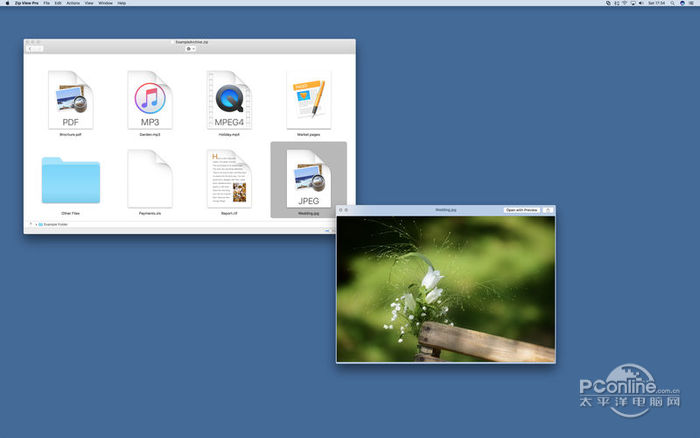Image resolution: width=700 pixels, height=438 pixels.
Task: Select the Holiday.mp4 QuickTime video icon
Action: (229, 100)
